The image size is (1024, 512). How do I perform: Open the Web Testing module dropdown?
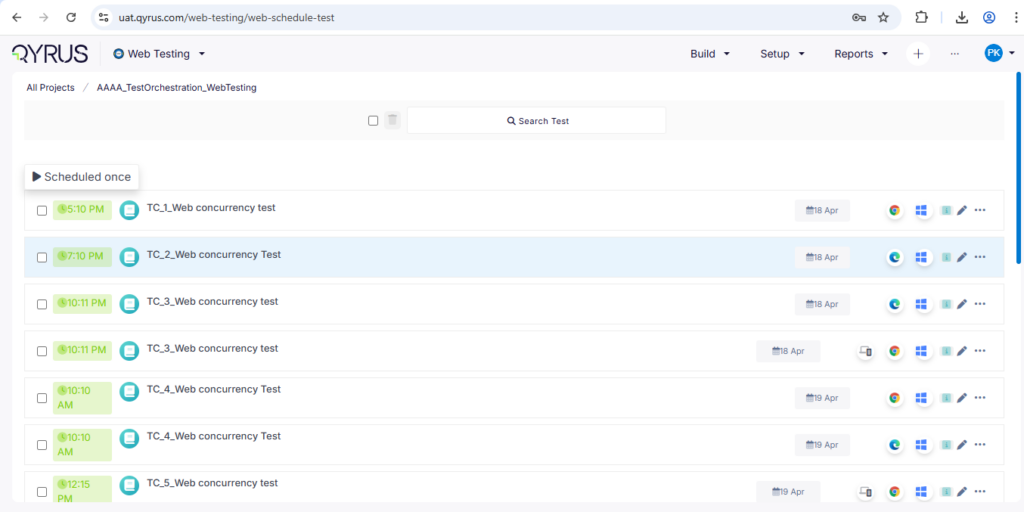(x=160, y=54)
